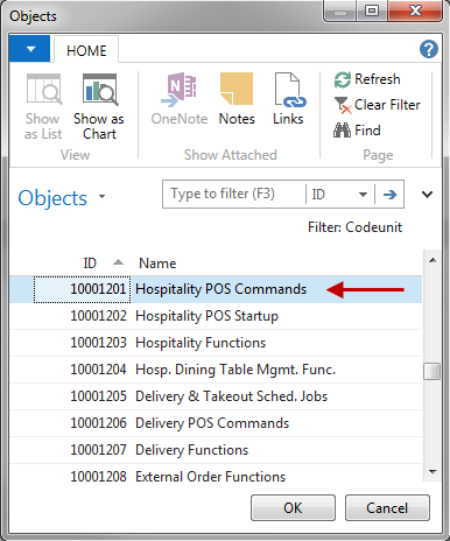Open the blue help question mark
Viewport: 450px width, 541px height.
tap(429, 49)
